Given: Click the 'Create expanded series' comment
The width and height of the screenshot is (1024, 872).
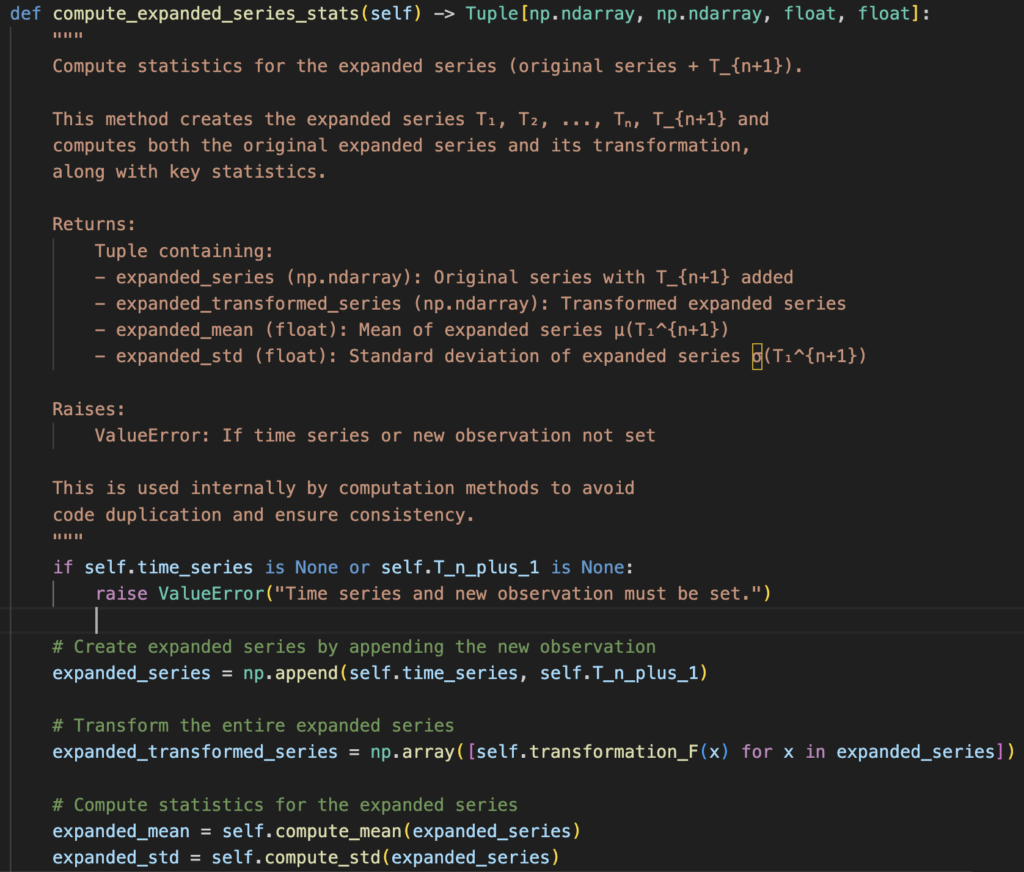Looking at the screenshot, I should pos(354,647).
